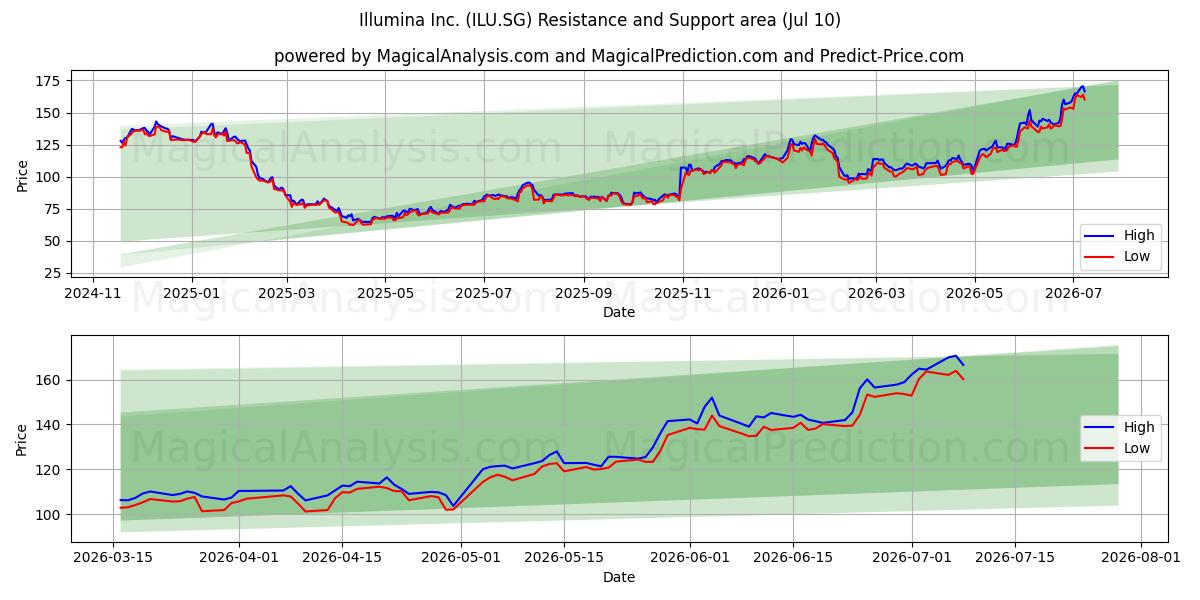Viewport: 1200px width, 600px height.
Task: Click the '2026-06-15' x-axis label
Action: [x=794, y=558]
